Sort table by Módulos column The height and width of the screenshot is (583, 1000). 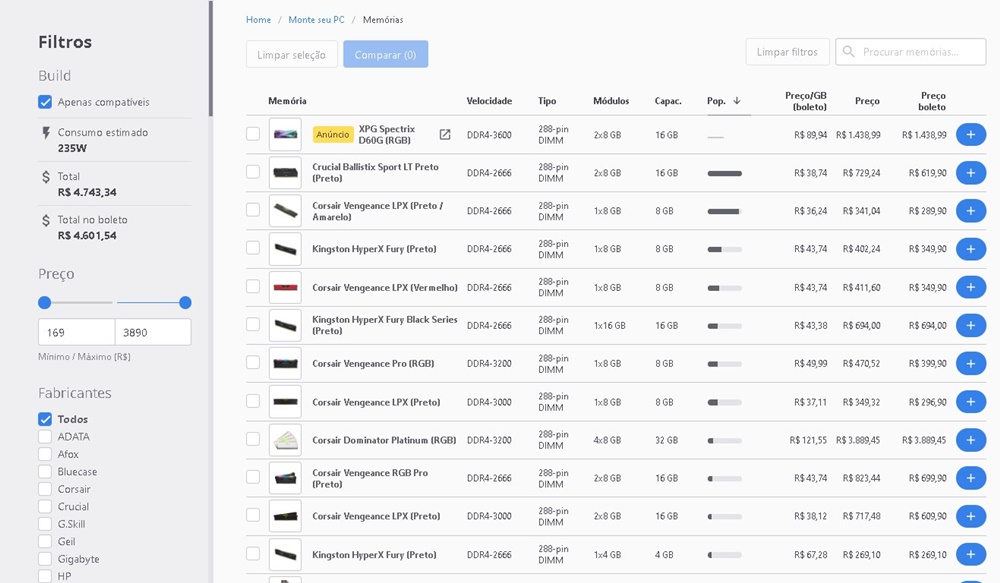(x=611, y=101)
